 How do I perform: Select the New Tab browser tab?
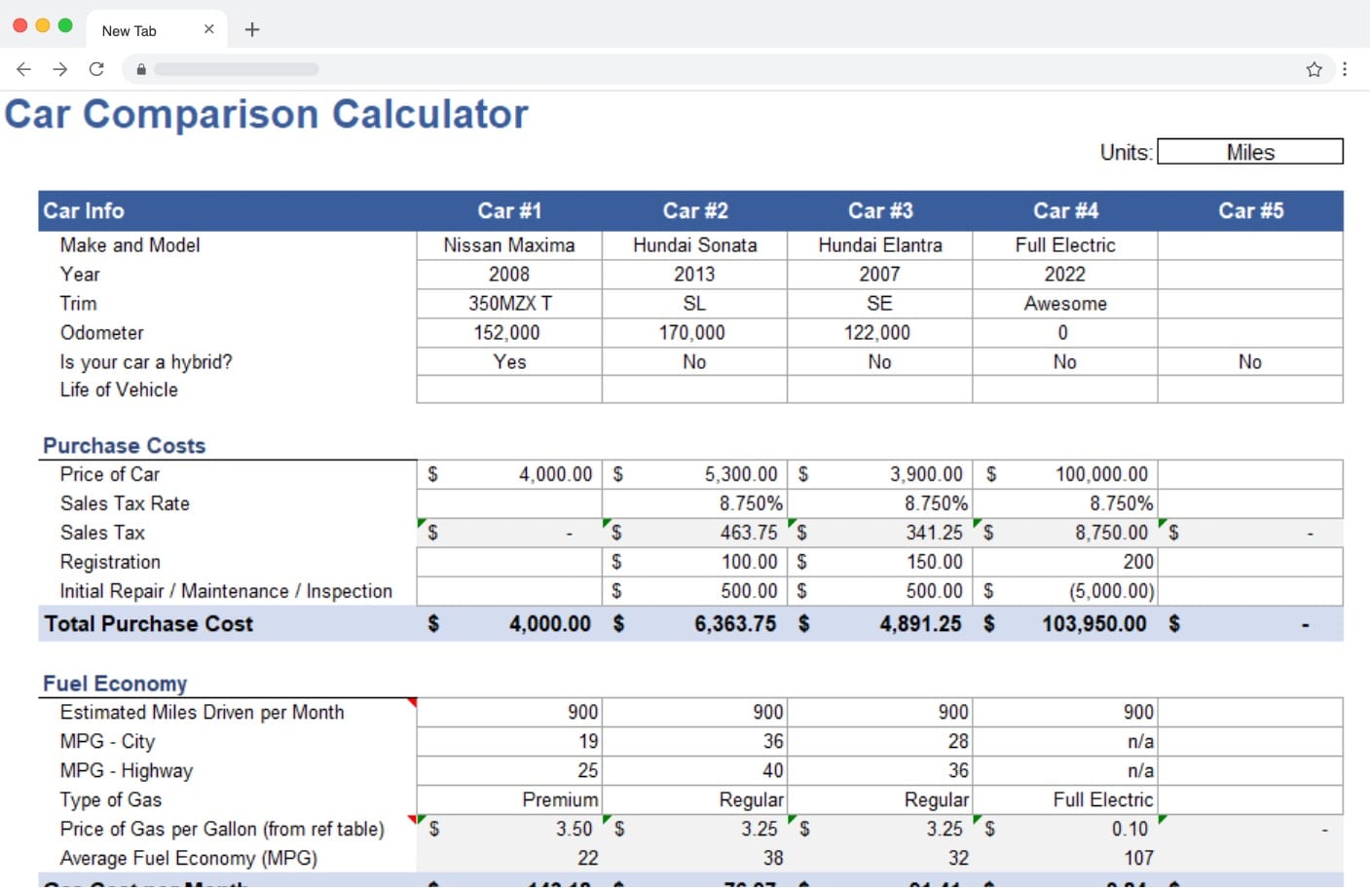[x=157, y=30]
